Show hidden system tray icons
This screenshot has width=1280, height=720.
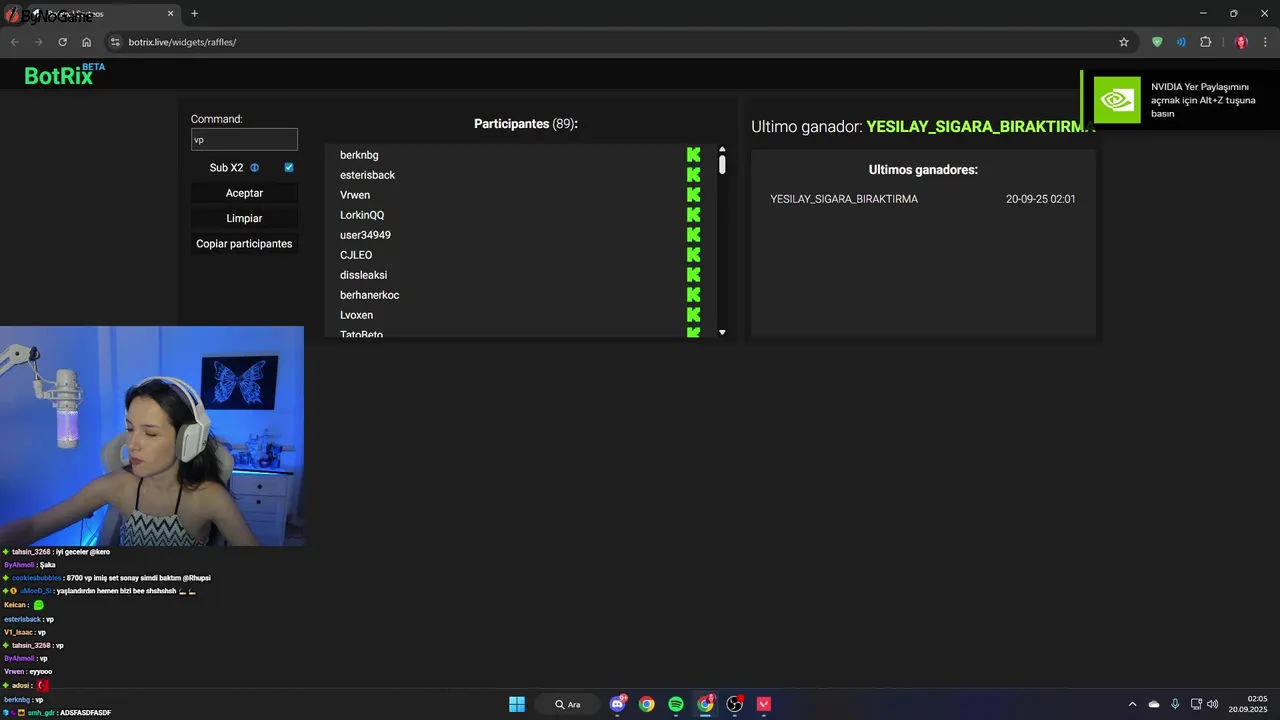tap(1132, 704)
